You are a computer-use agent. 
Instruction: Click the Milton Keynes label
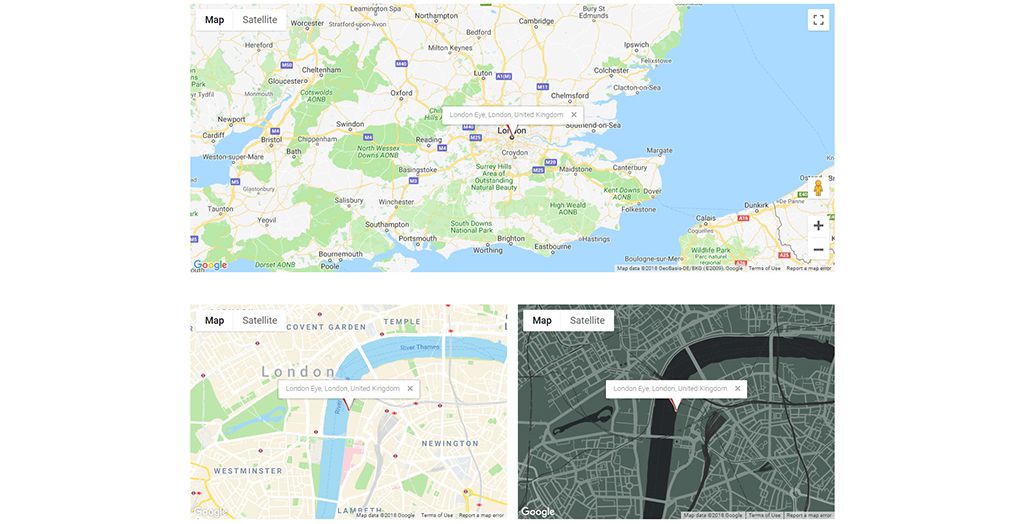click(x=450, y=48)
